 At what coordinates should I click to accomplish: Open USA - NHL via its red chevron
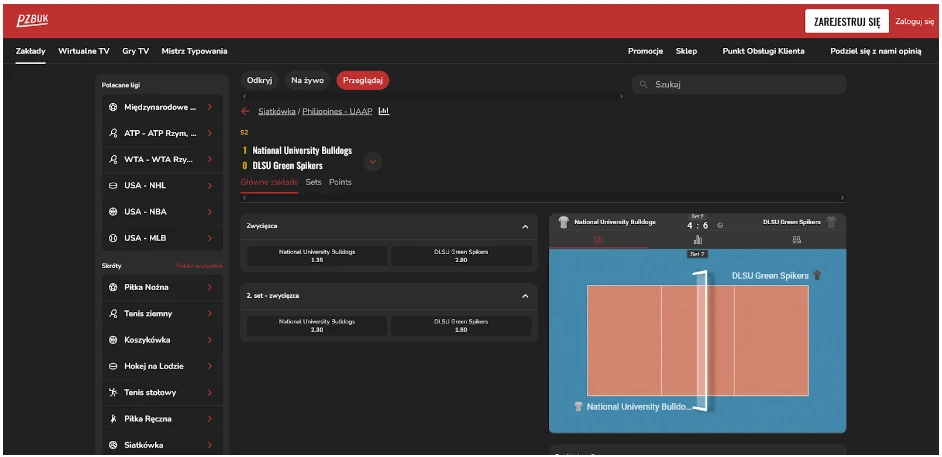click(210, 186)
